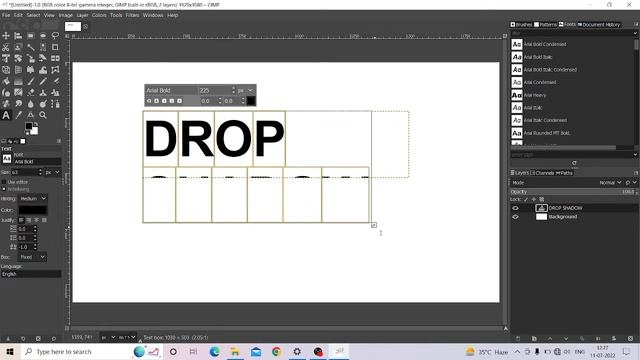Choose the Arial Bold Italic font
Image resolution: width=640 pixels, height=360 pixels.
[538, 57]
